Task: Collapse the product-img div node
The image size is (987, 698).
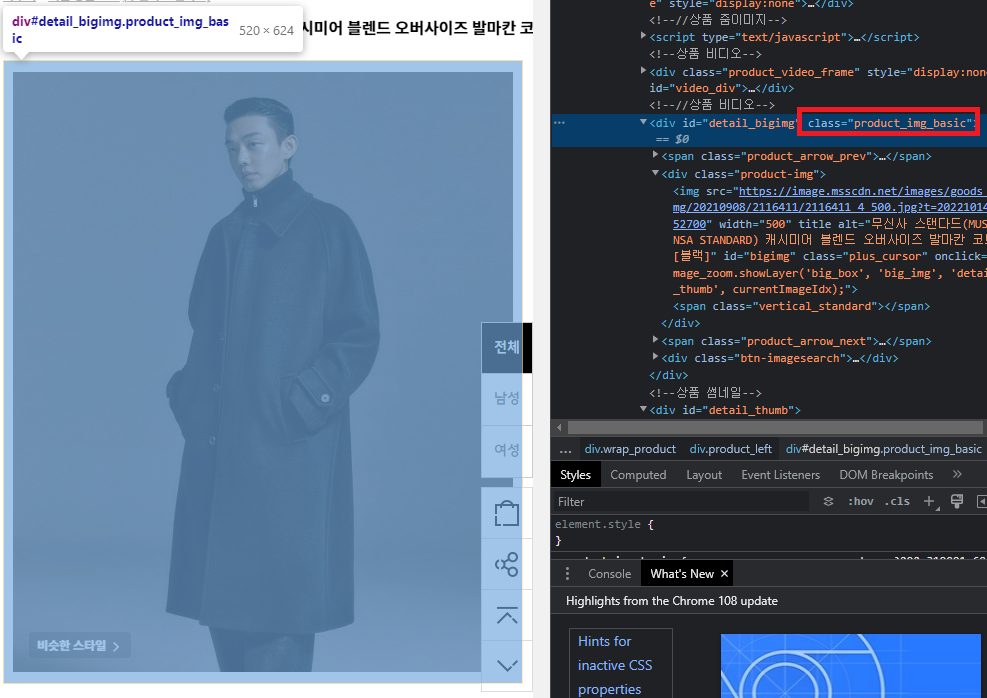Action: point(655,172)
